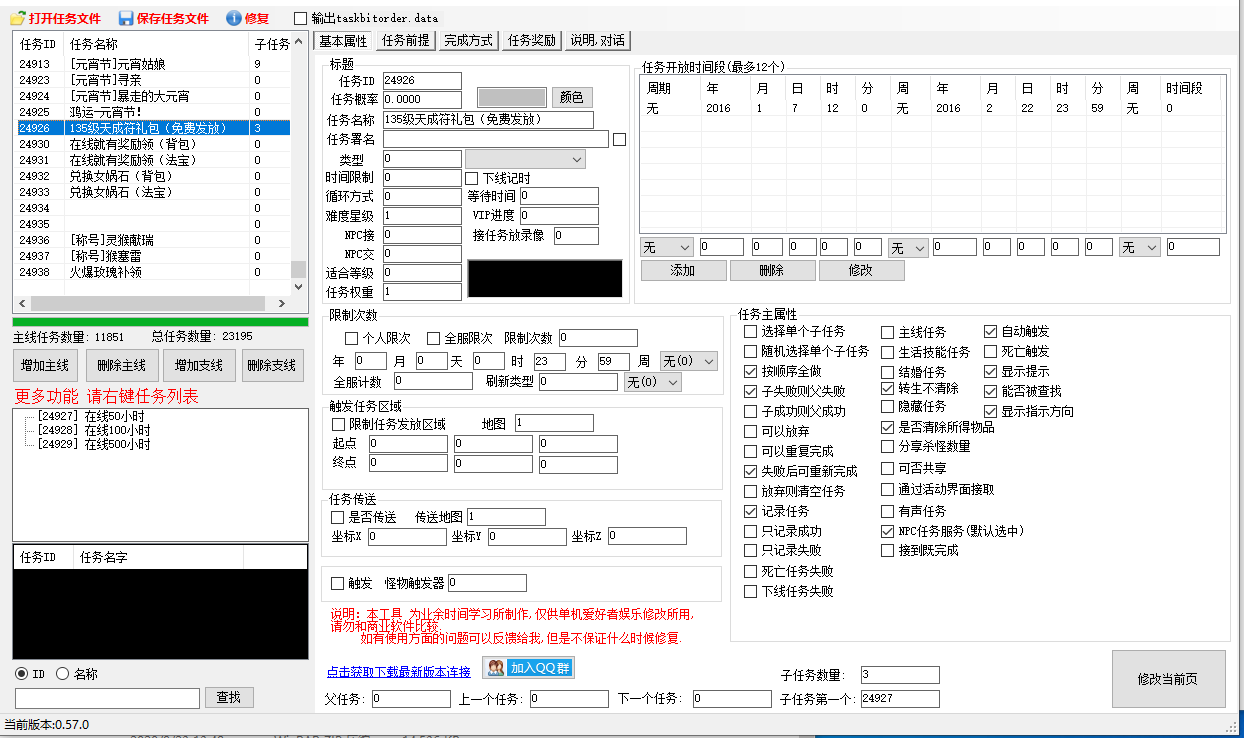Open the 周 无(0) dropdown in 限制次数

tap(689, 361)
